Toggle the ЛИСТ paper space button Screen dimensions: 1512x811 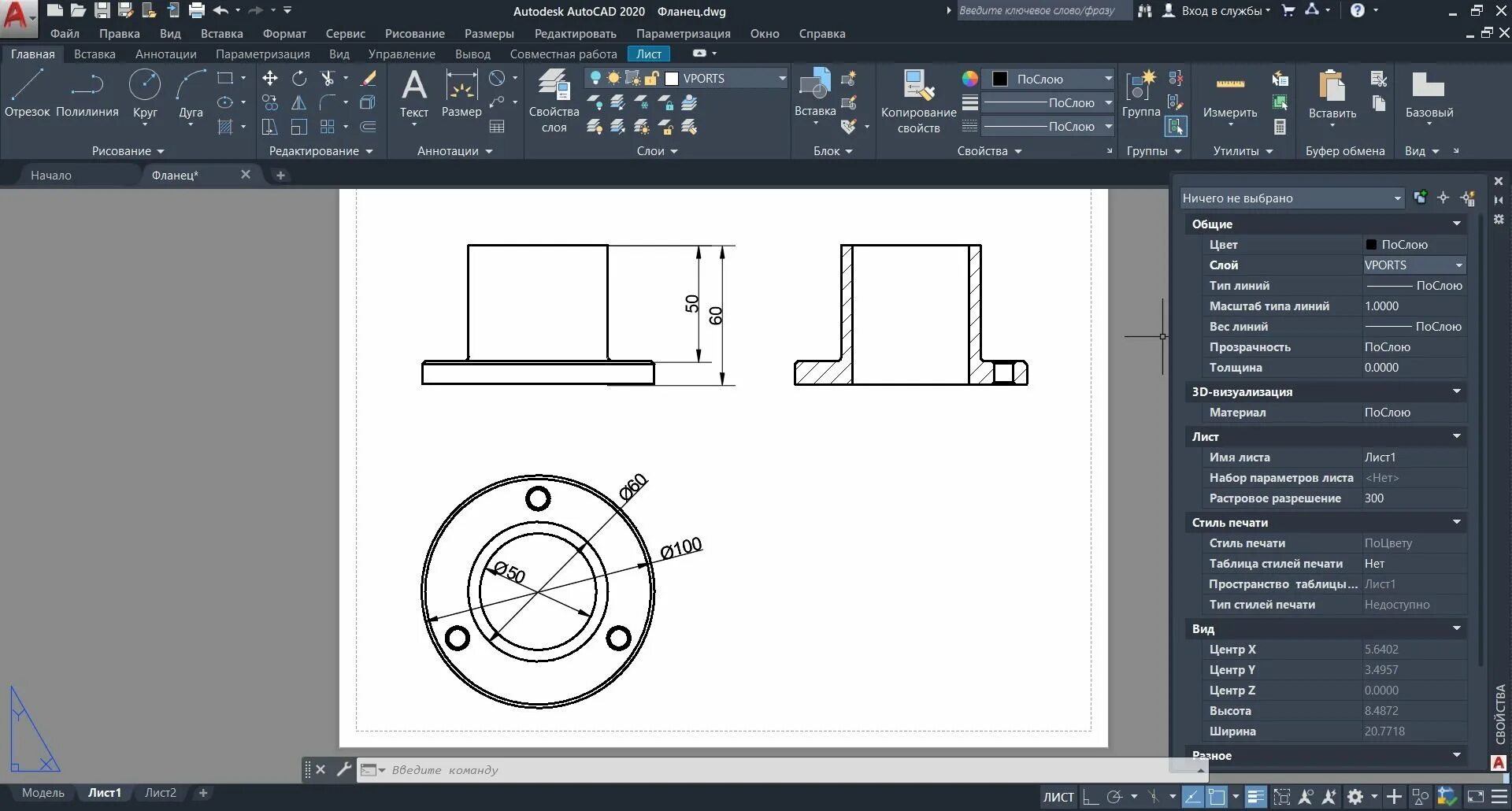tap(1058, 797)
